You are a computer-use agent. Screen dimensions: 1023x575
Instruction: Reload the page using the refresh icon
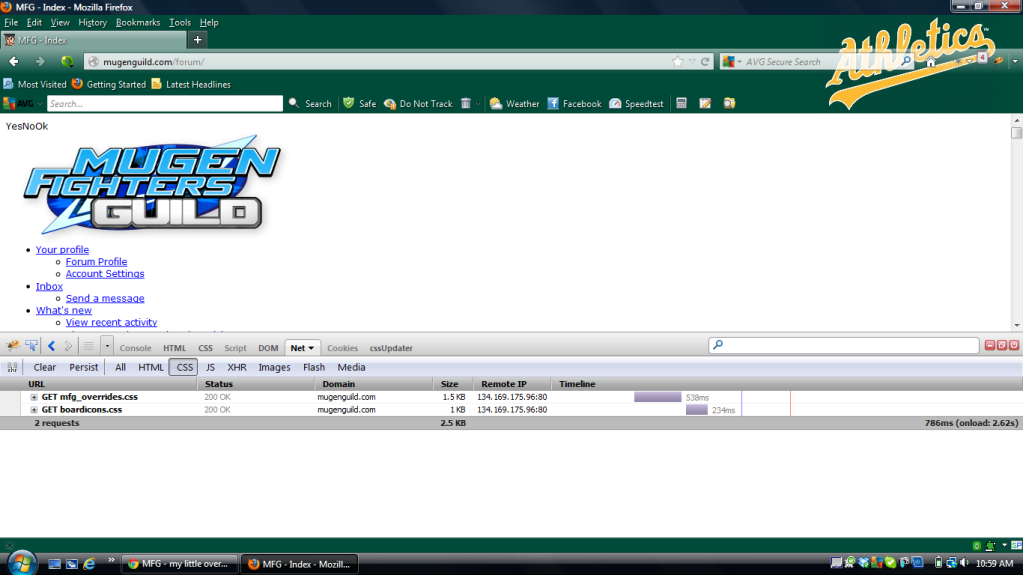tap(705, 62)
